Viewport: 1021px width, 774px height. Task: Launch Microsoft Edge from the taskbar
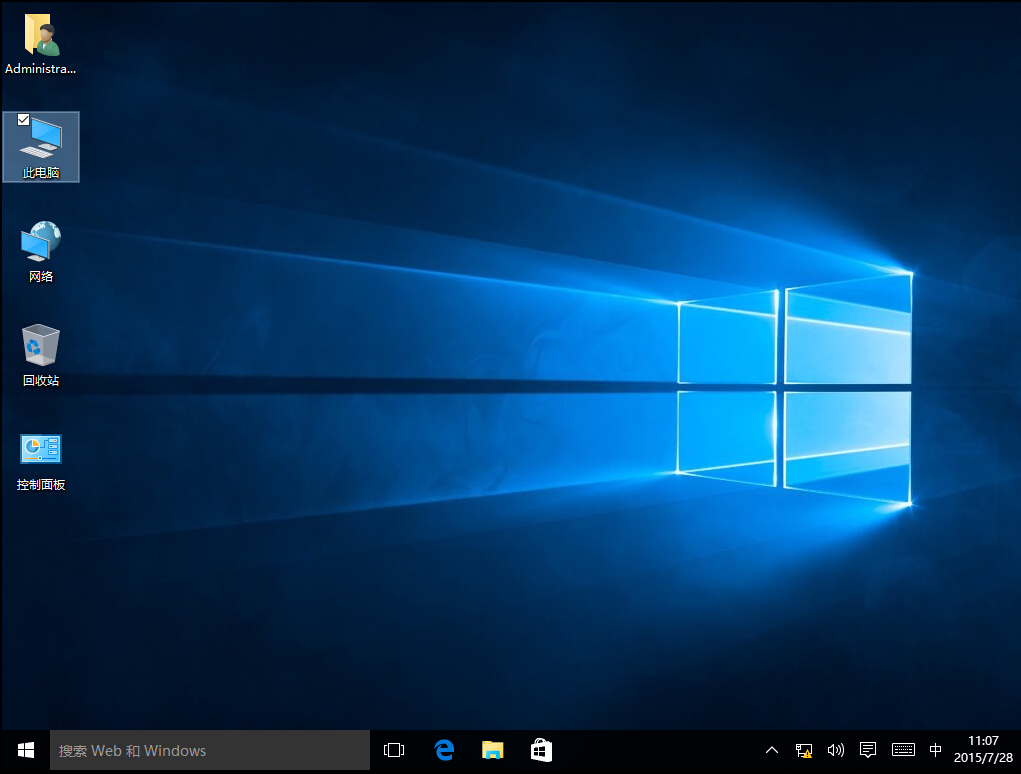point(444,751)
